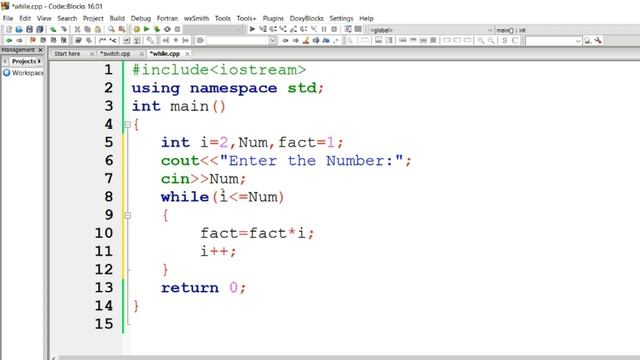
Task: Jump forward with the right arrow
Action: tap(19, 40)
